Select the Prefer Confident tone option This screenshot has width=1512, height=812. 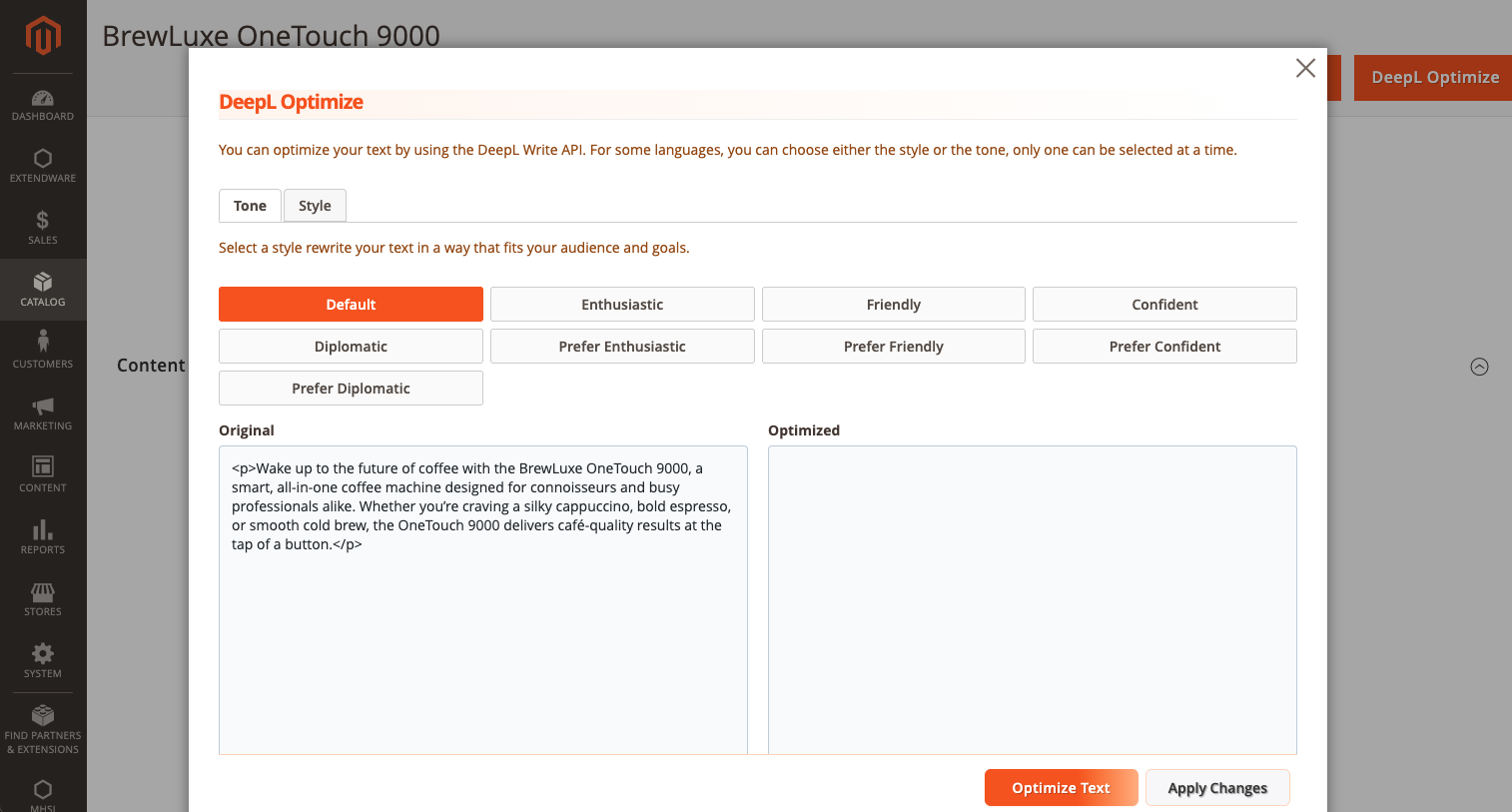click(1164, 347)
